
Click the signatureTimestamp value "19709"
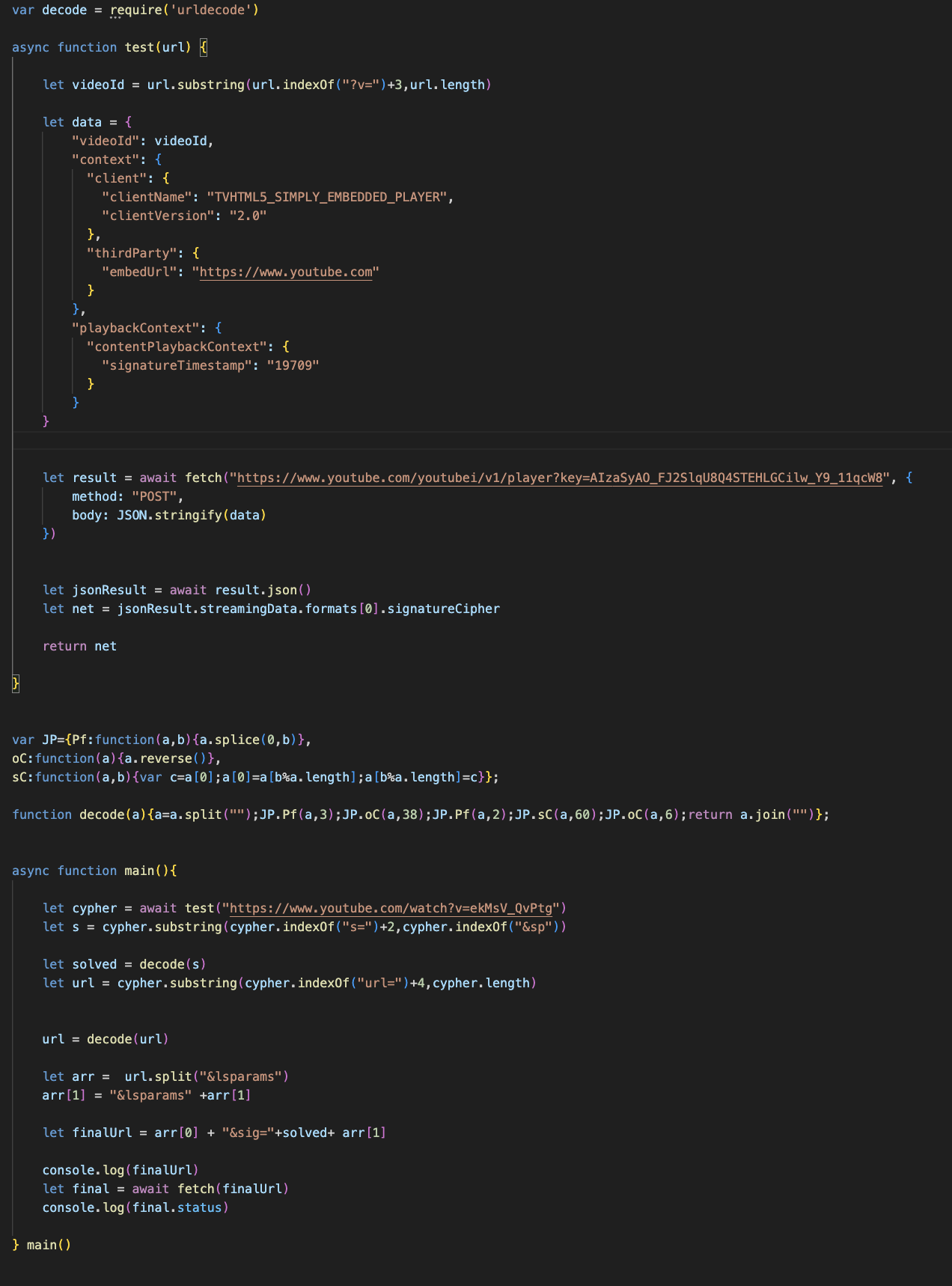(293, 365)
